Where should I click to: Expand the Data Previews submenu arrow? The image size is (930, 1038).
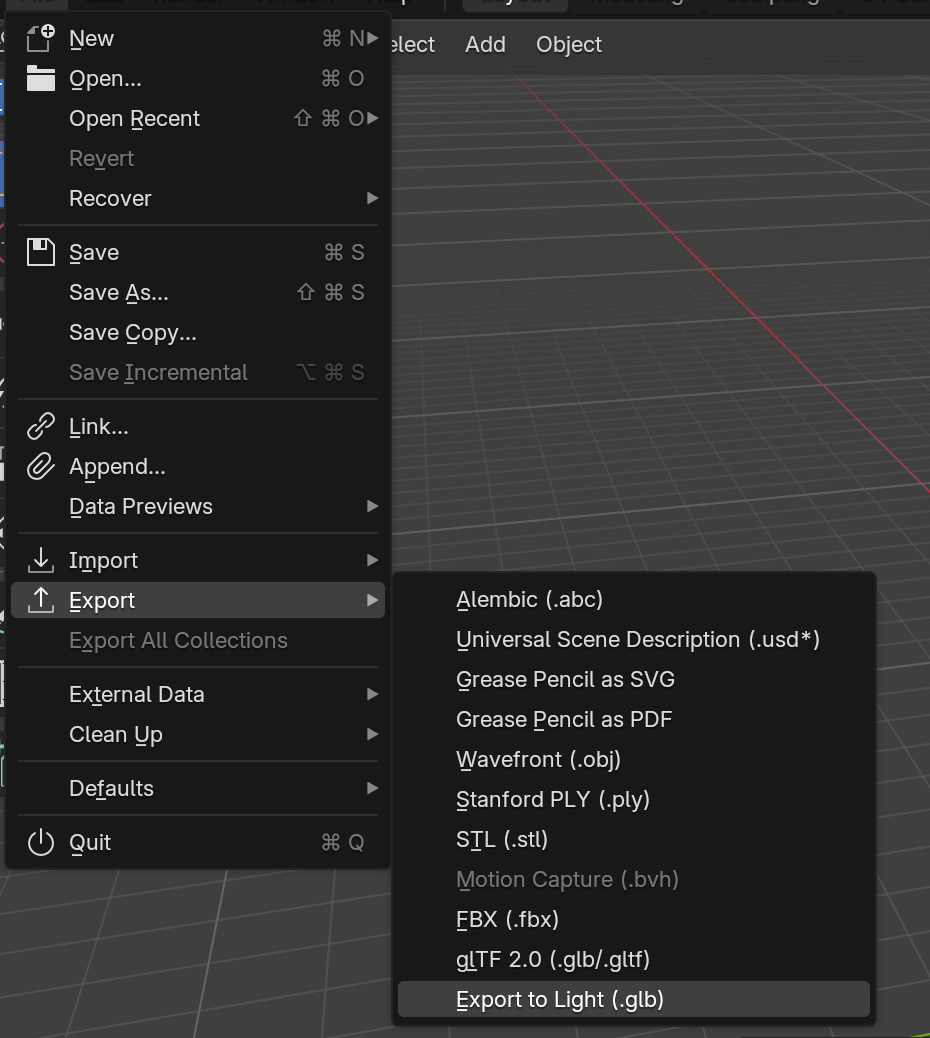pyautogui.click(x=373, y=506)
